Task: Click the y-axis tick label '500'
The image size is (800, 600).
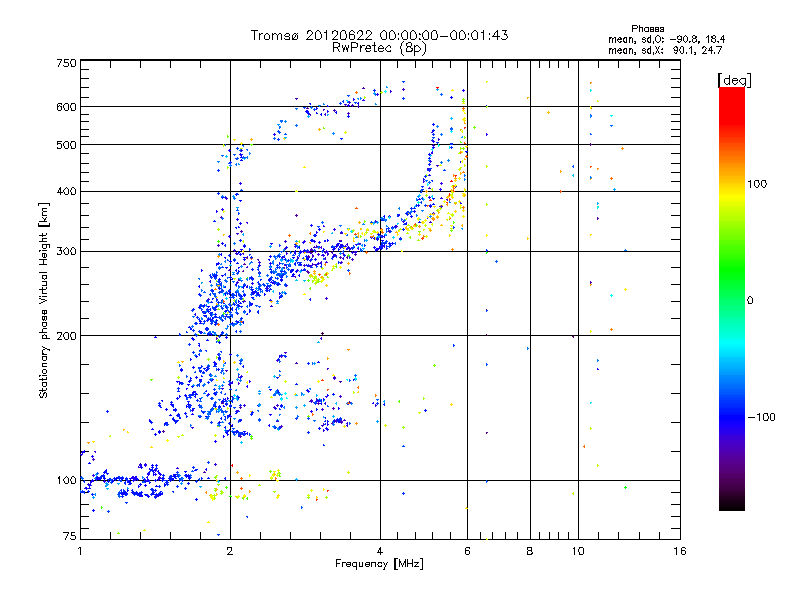Action: pyautogui.click(x=66, y=145)
